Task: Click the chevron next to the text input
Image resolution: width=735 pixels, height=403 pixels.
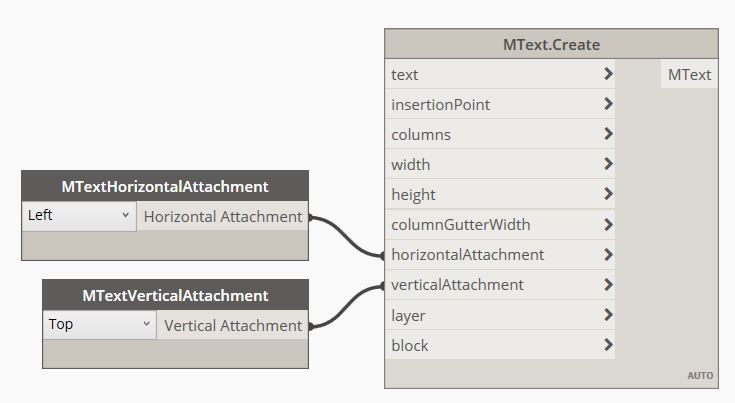Action: tap(608, 74)
